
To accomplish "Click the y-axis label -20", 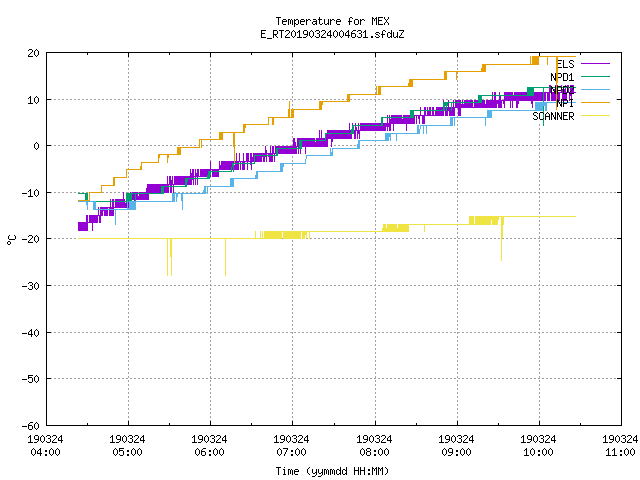I will pyautogui.click(x=31, y=239).
